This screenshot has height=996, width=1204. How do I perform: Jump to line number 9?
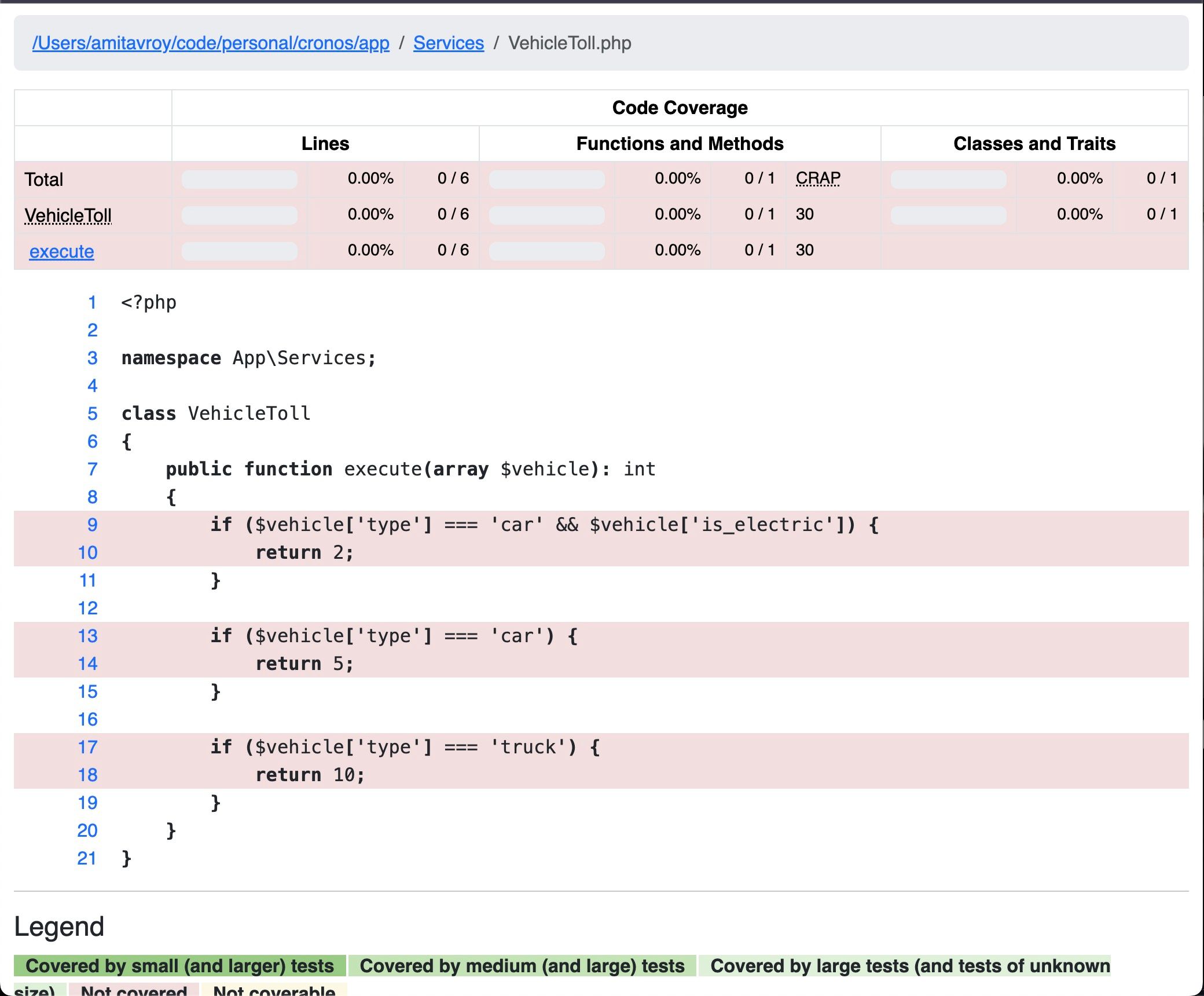(x=92, y=525)
